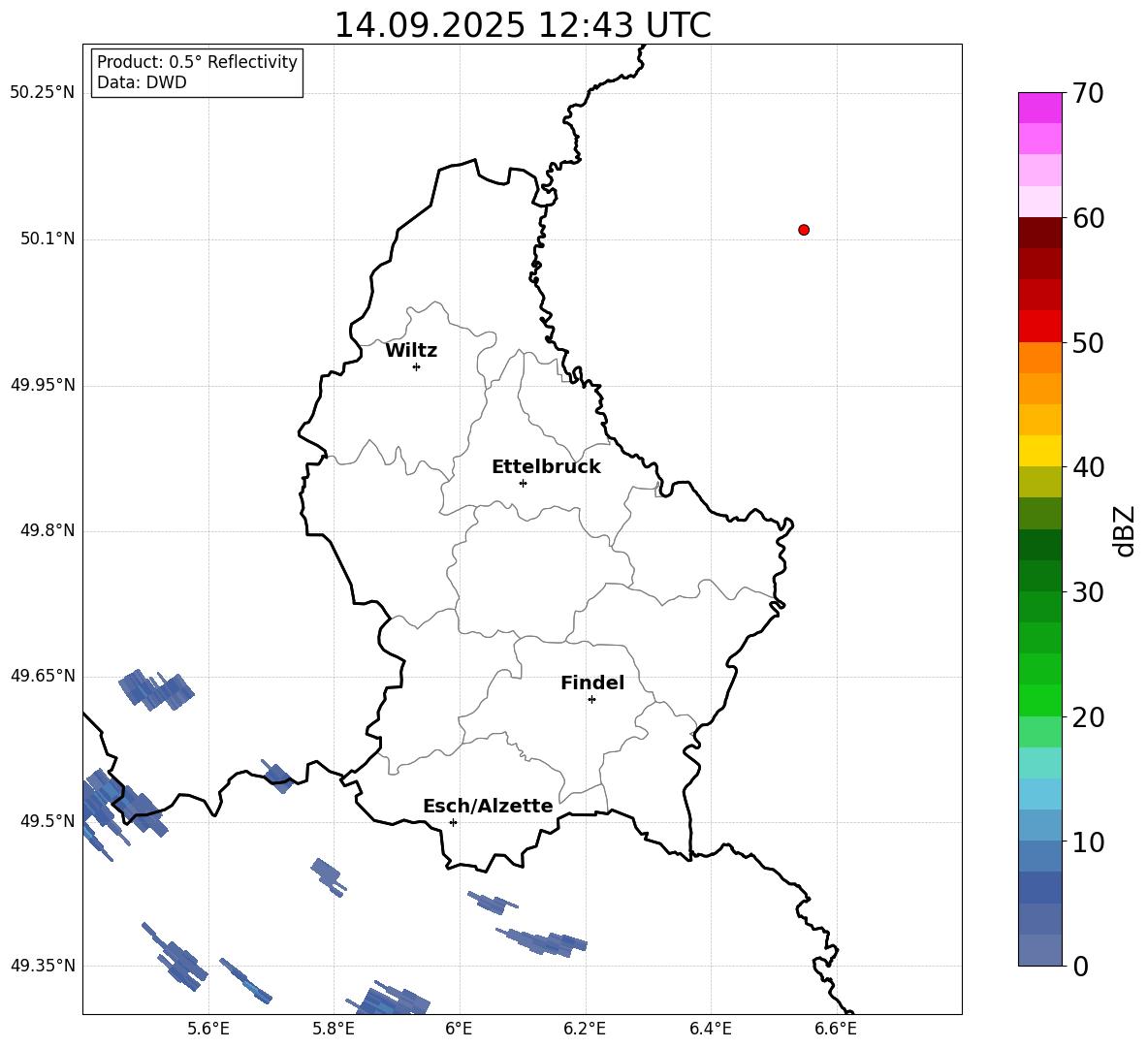Click the 49.35°N latitude label
Image resolution: width=1148 pixels, height=1048 pixels.
click(x=43, y=966)
